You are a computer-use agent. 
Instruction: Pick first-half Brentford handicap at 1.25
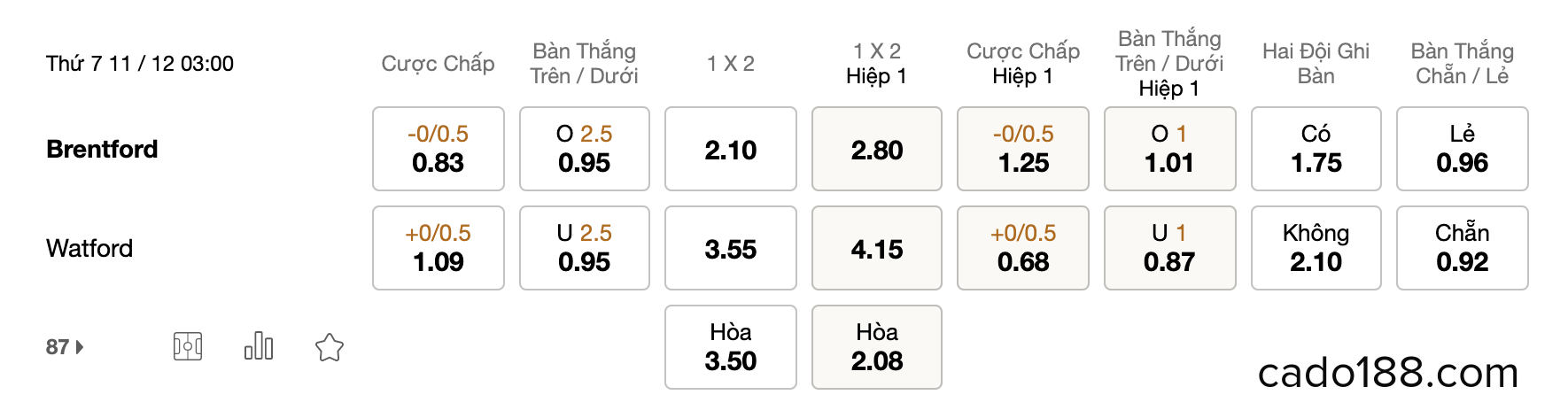point(1023,149)
